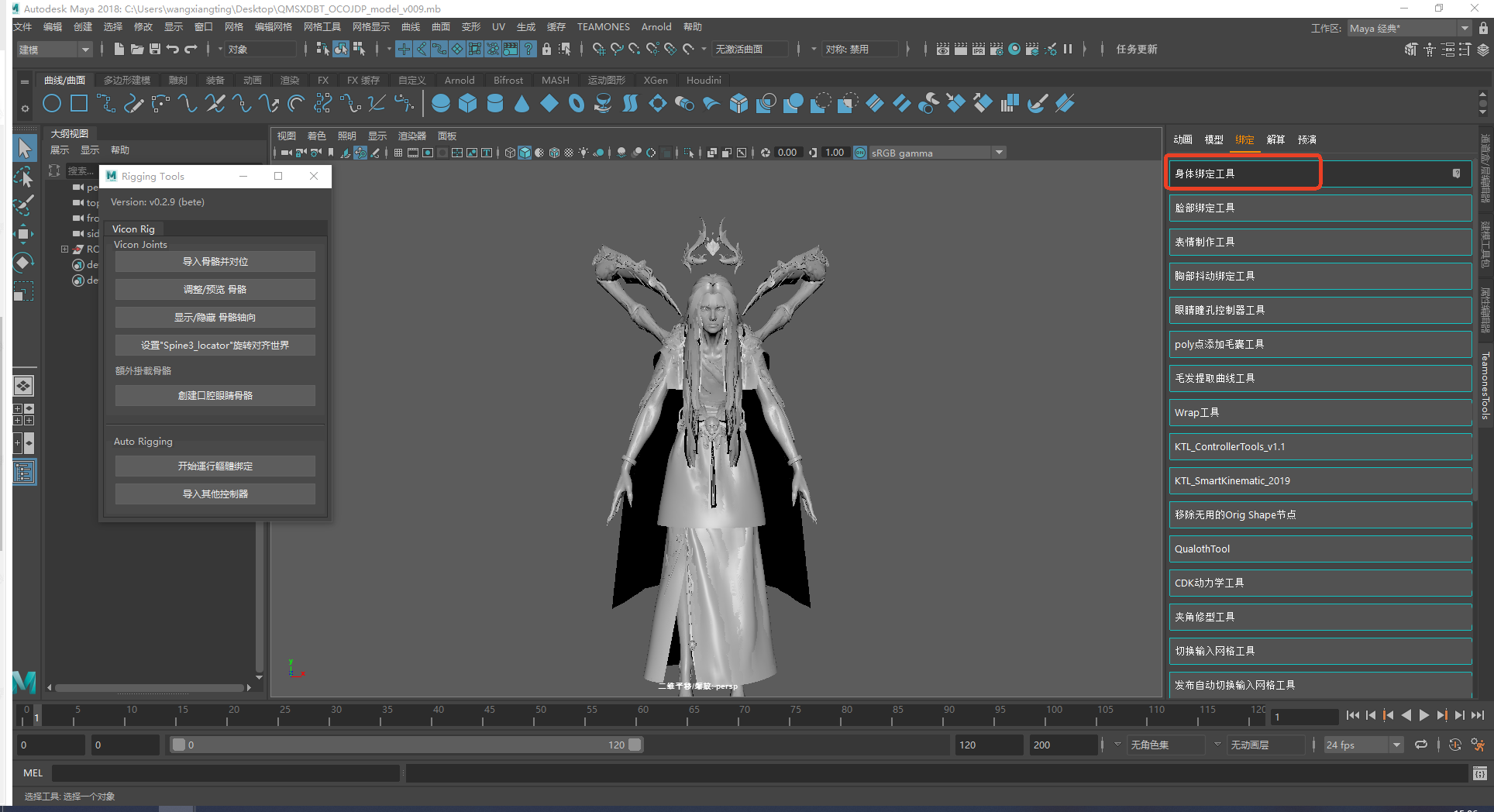Select the Lasso tool in toolbox

(24, 177)
